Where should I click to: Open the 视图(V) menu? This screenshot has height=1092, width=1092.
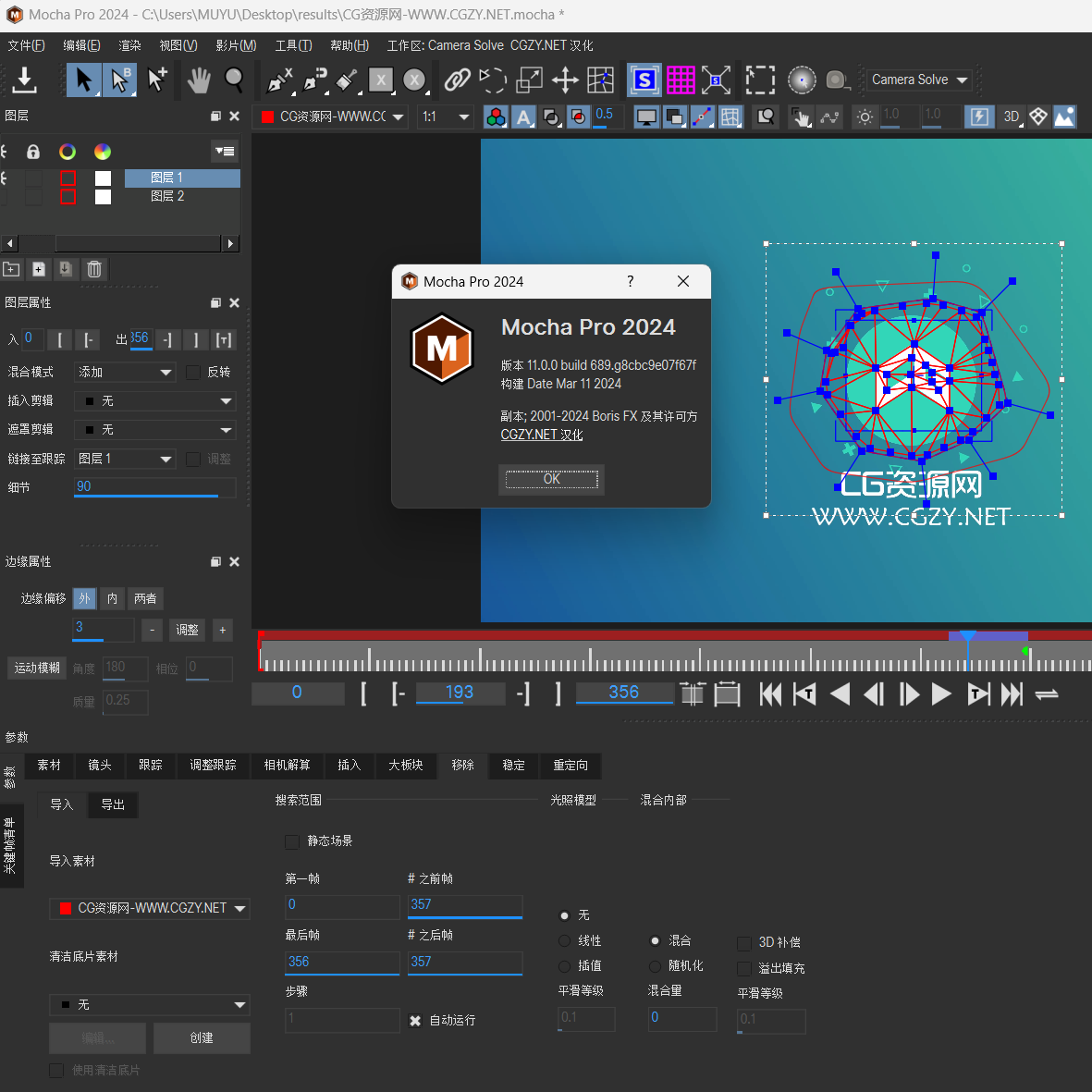(x=178, y=45)
